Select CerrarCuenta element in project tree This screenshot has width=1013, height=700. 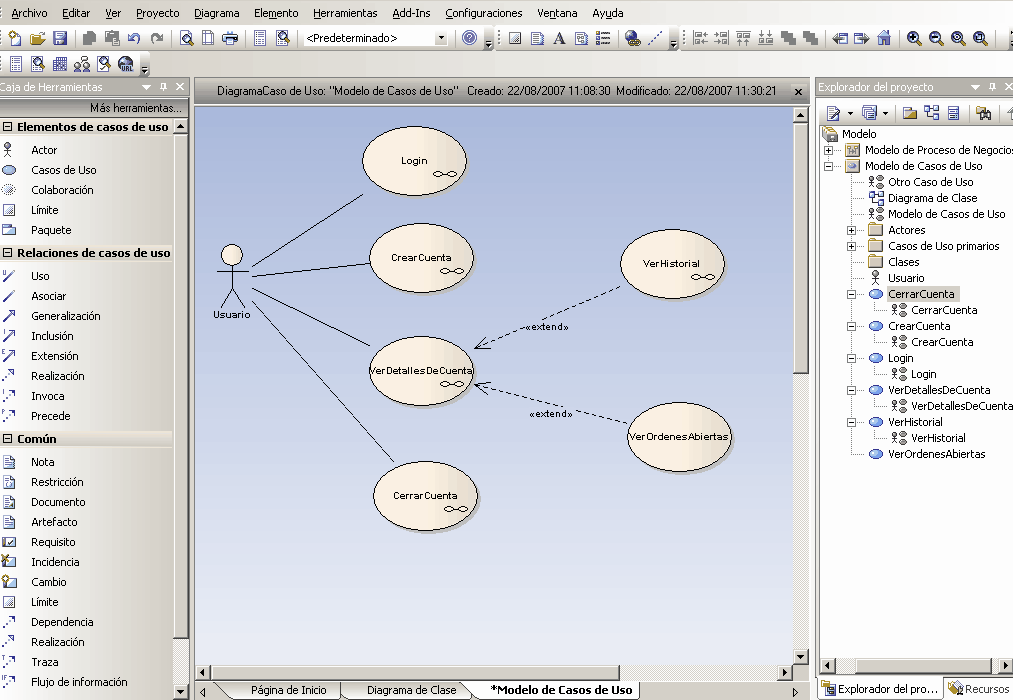coord(921,294)
